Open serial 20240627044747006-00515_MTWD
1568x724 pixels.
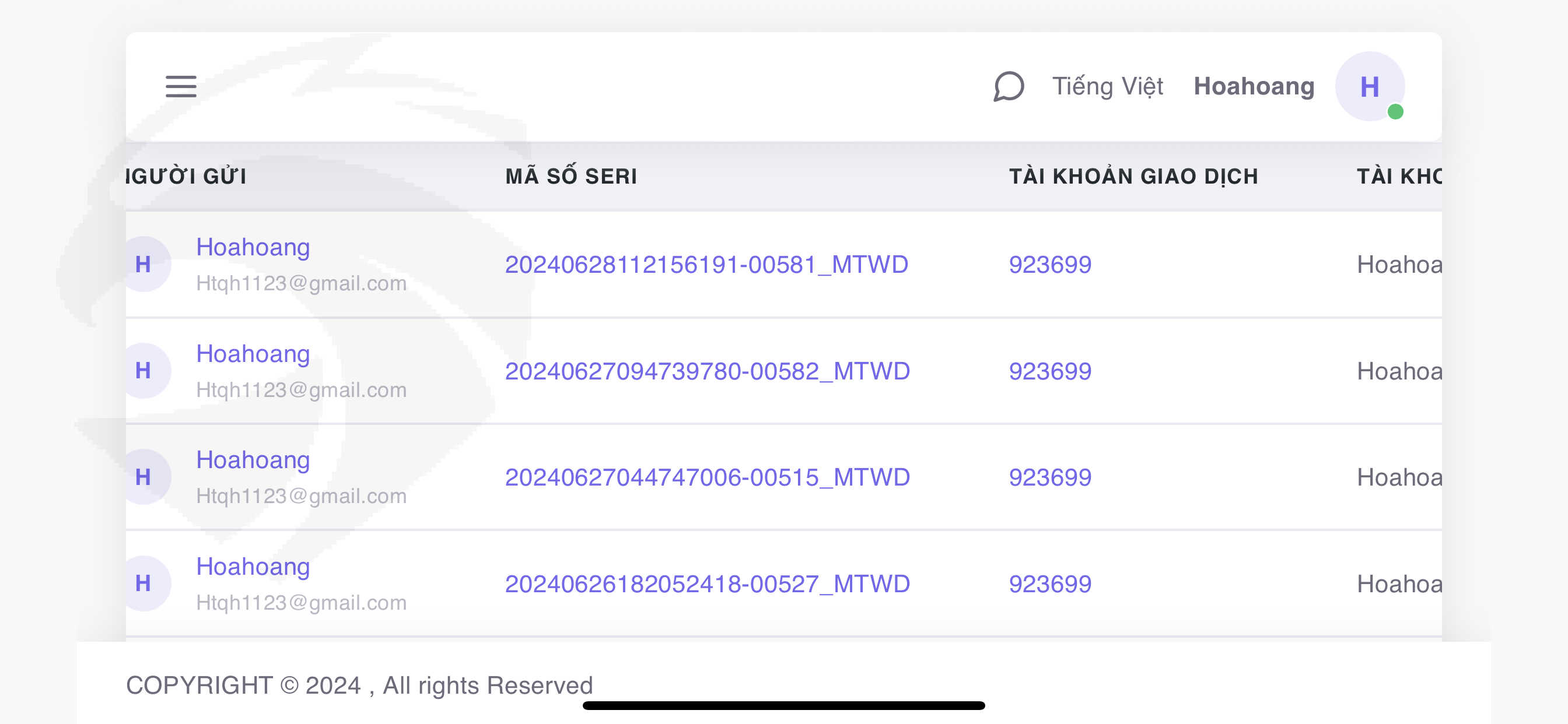pos(708,477)
